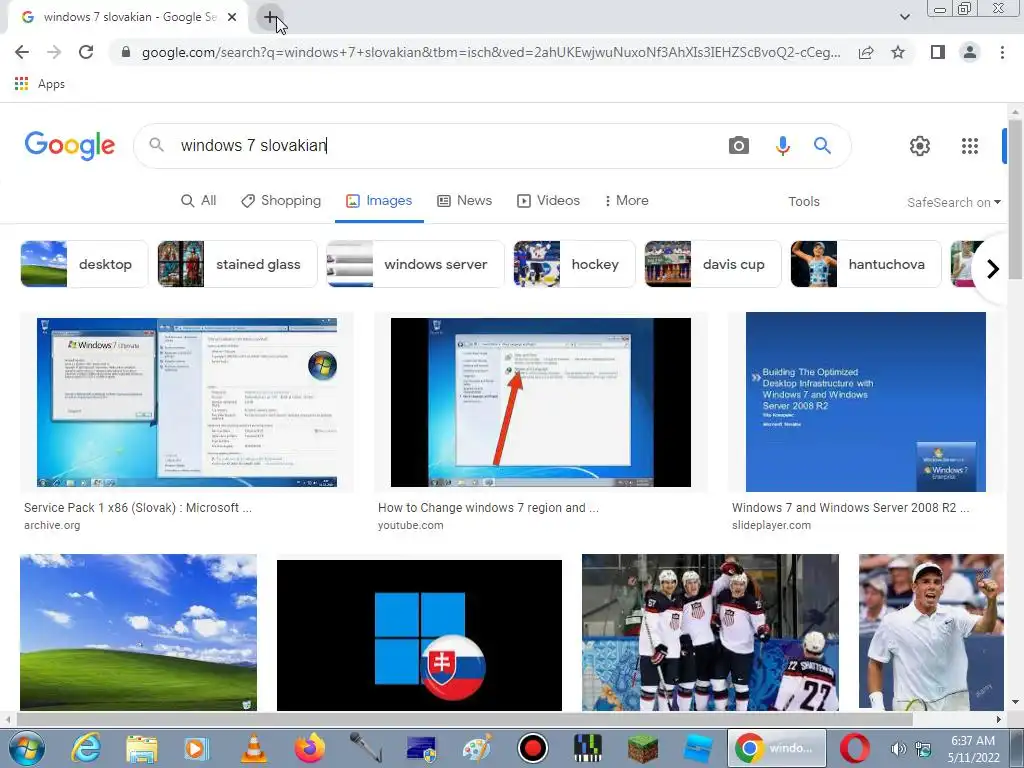The height and width of the screenshot is (768, 1024).
Task: Filter by the hockey chip
Action: [574, 264]
